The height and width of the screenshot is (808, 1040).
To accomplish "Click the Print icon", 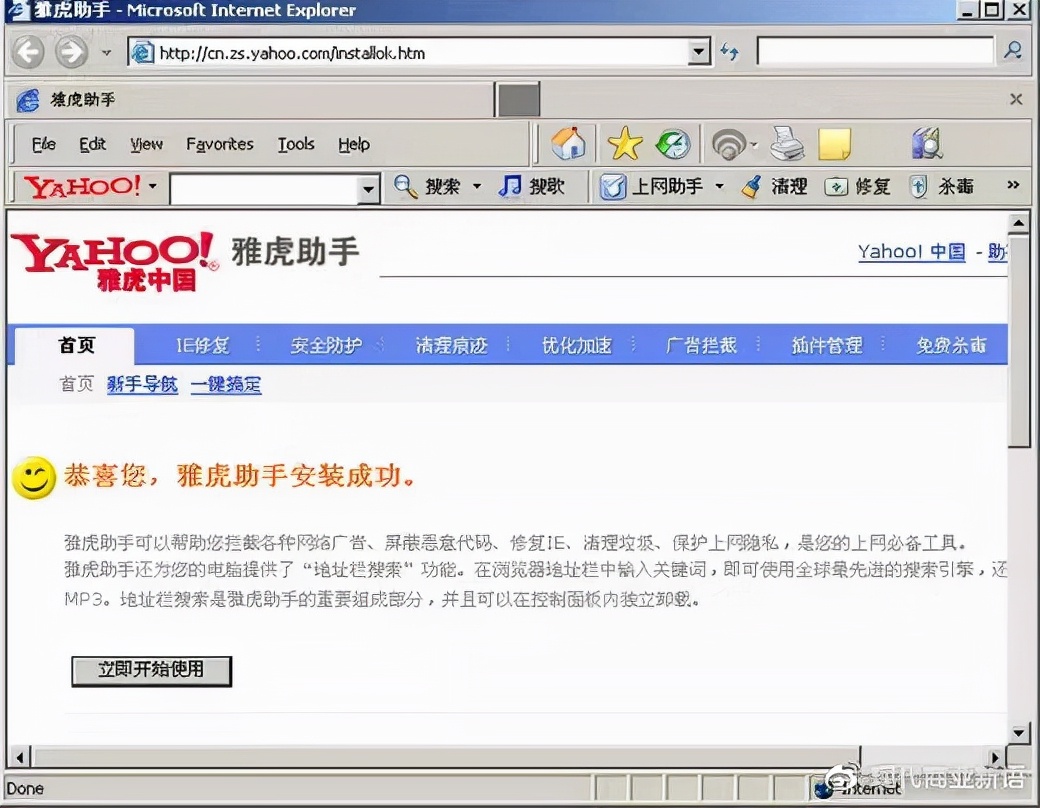I will (x=787, y=143).
